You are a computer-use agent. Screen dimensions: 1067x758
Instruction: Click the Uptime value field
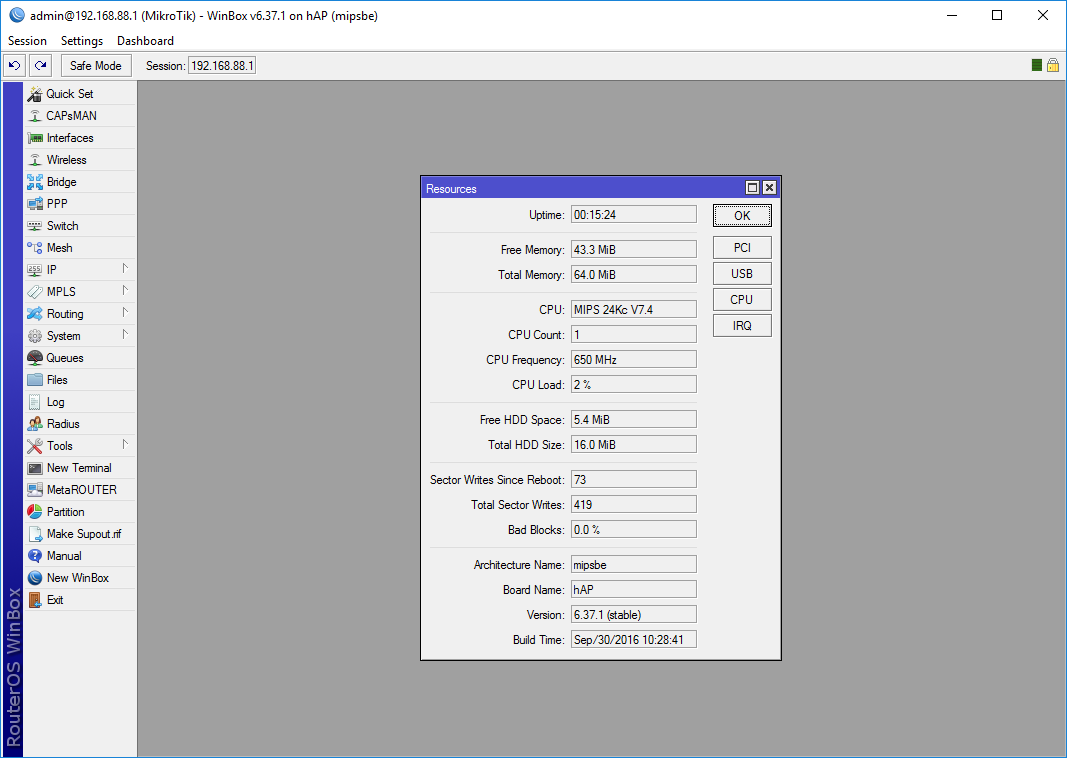634,214
